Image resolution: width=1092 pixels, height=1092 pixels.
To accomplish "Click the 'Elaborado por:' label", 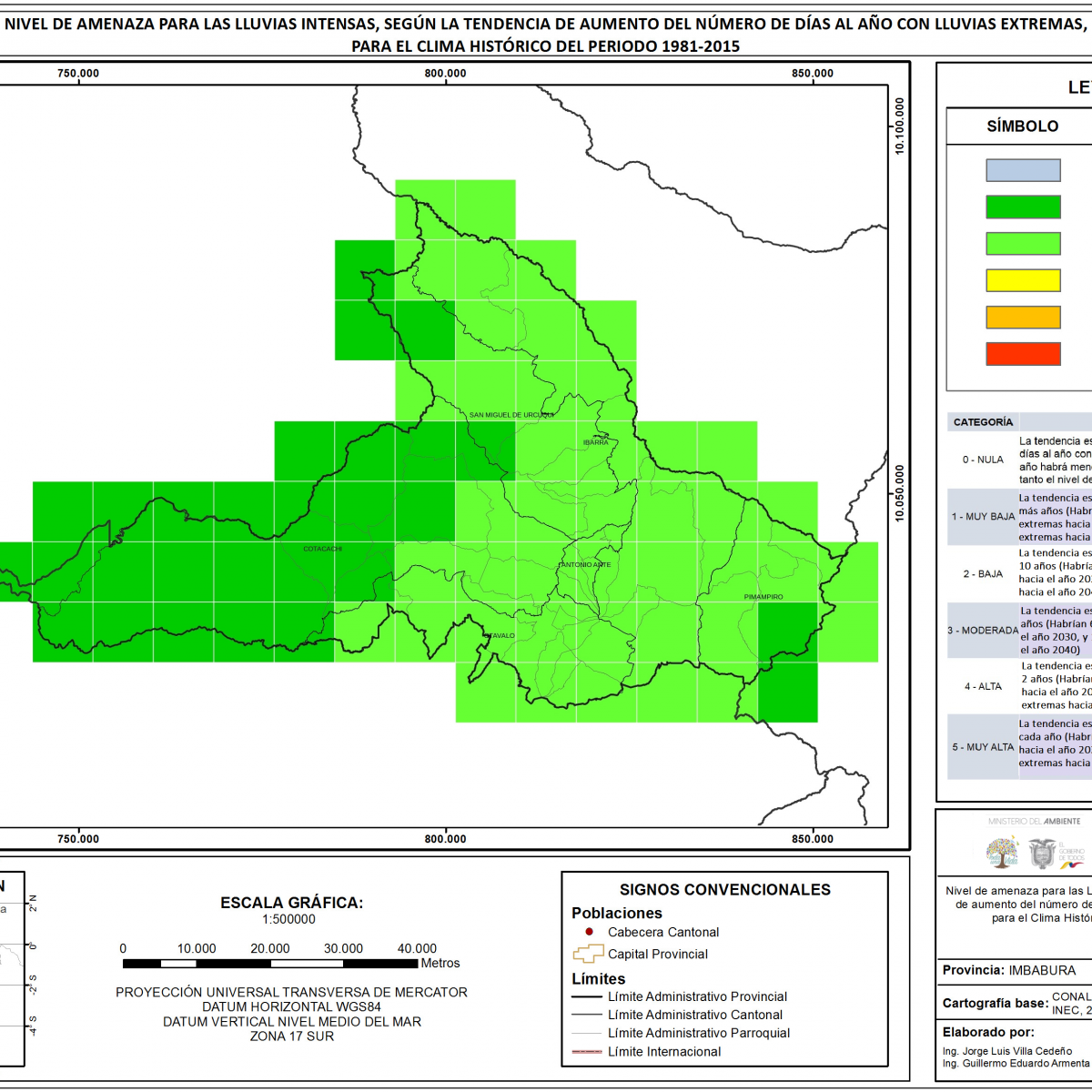I will coord(988,1032).
